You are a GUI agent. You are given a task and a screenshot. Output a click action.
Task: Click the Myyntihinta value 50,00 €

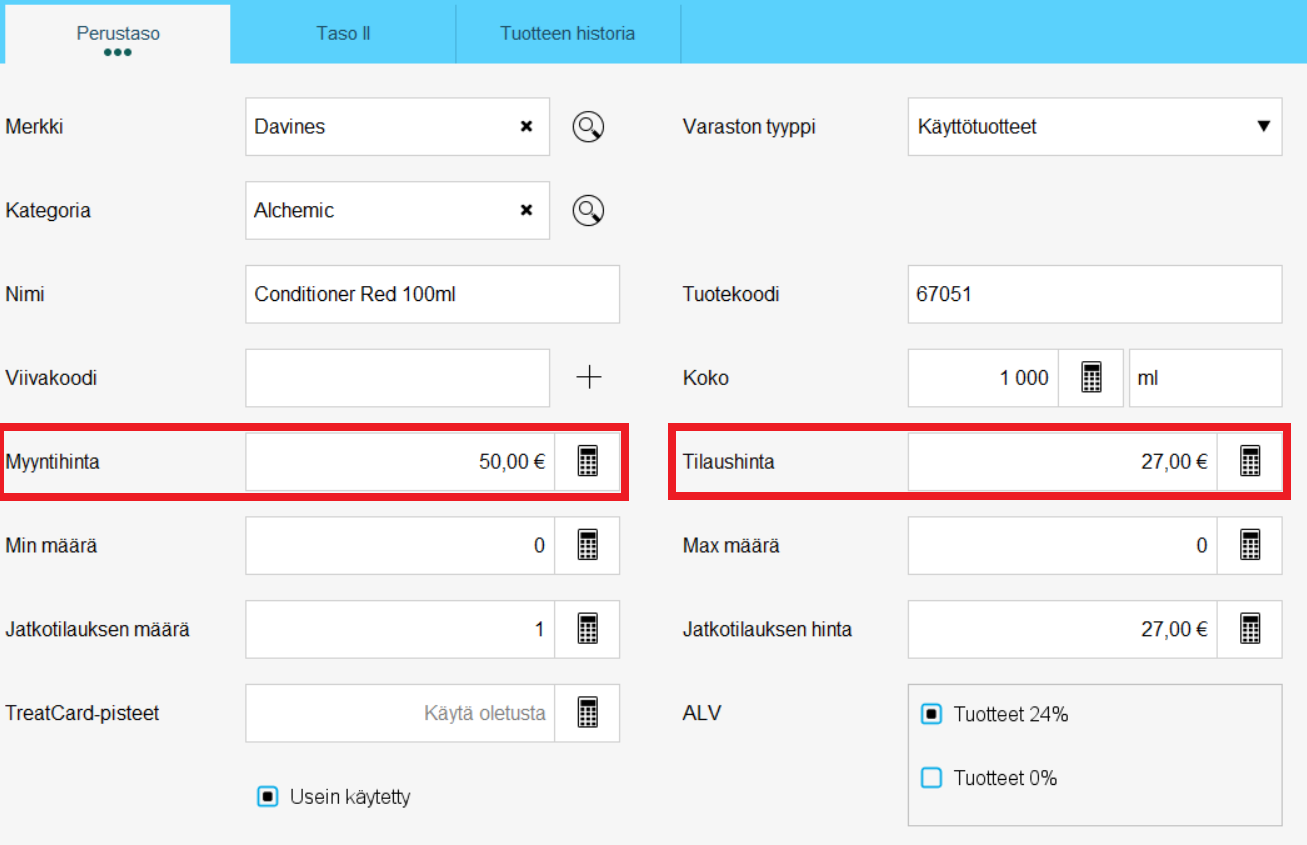click(400, 462)
